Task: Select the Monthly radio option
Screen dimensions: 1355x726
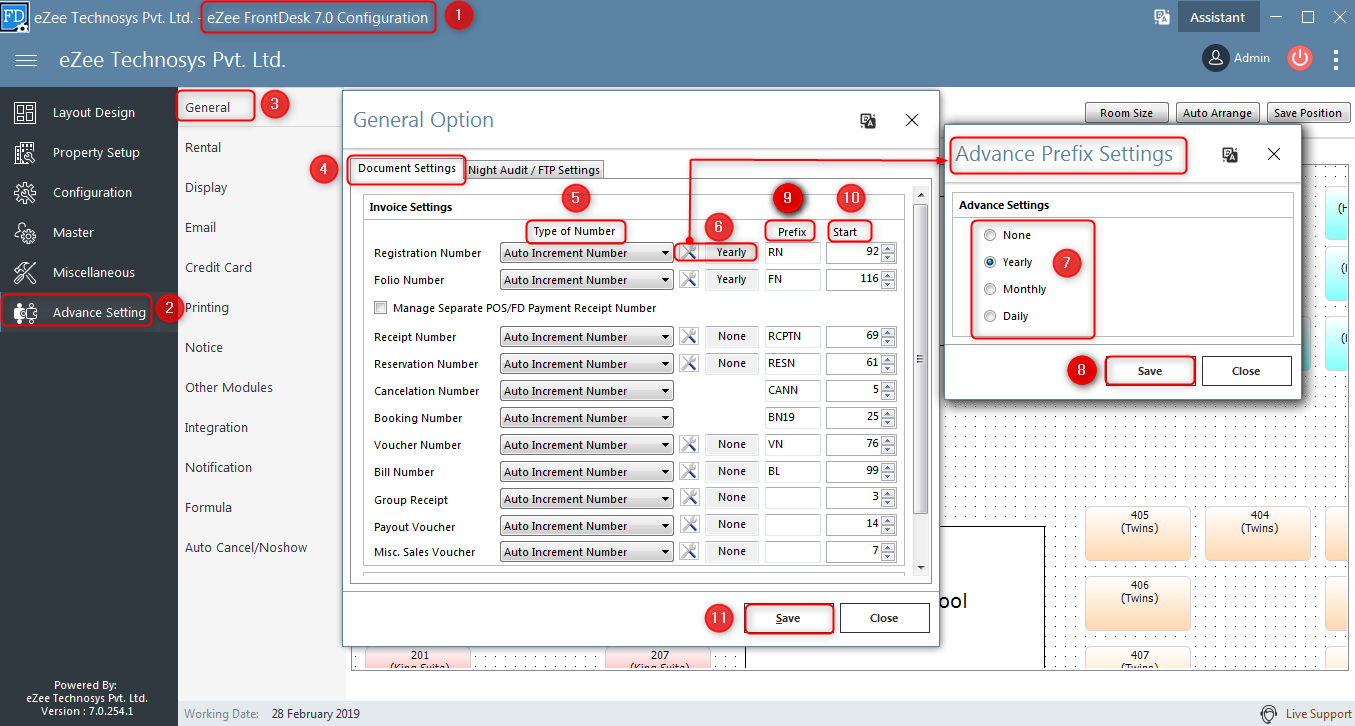Action: pyautogui.click(x=990, y=289)
